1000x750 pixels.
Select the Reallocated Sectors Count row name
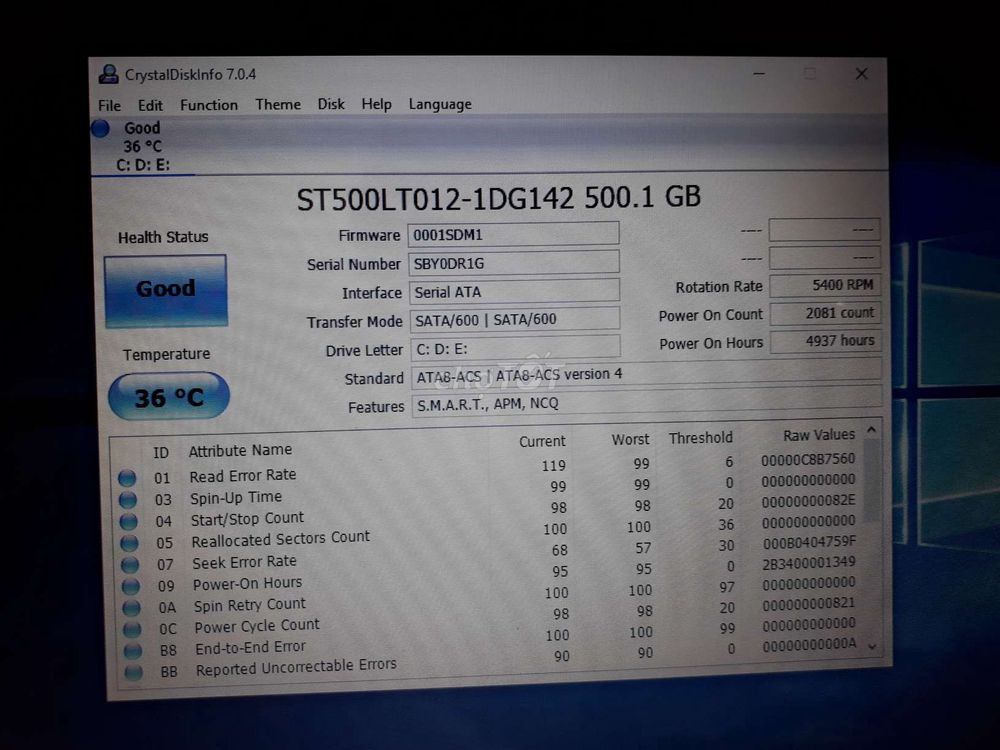(281, 539)
